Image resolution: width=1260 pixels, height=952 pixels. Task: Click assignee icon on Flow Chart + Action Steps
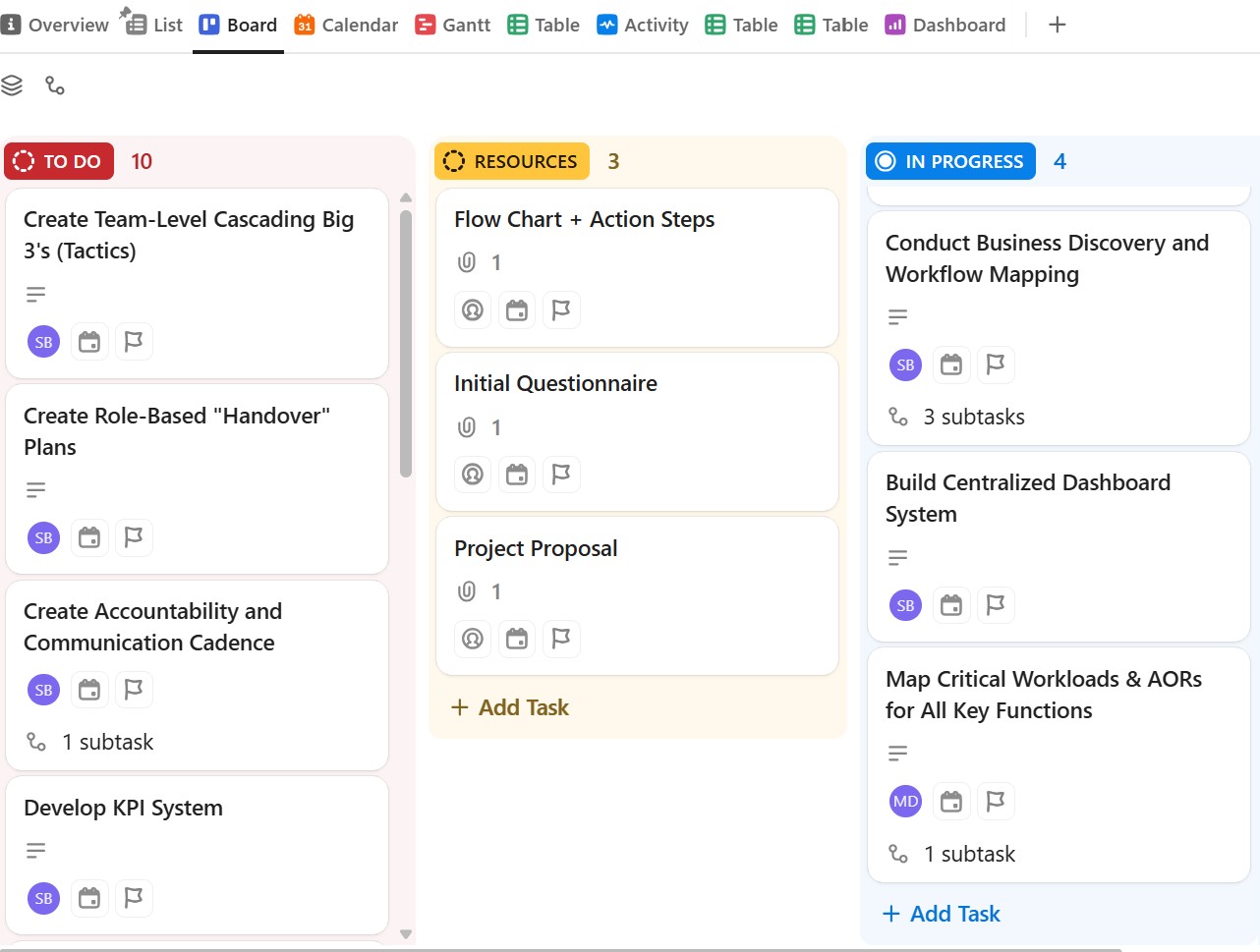click(x=472, y=309)
